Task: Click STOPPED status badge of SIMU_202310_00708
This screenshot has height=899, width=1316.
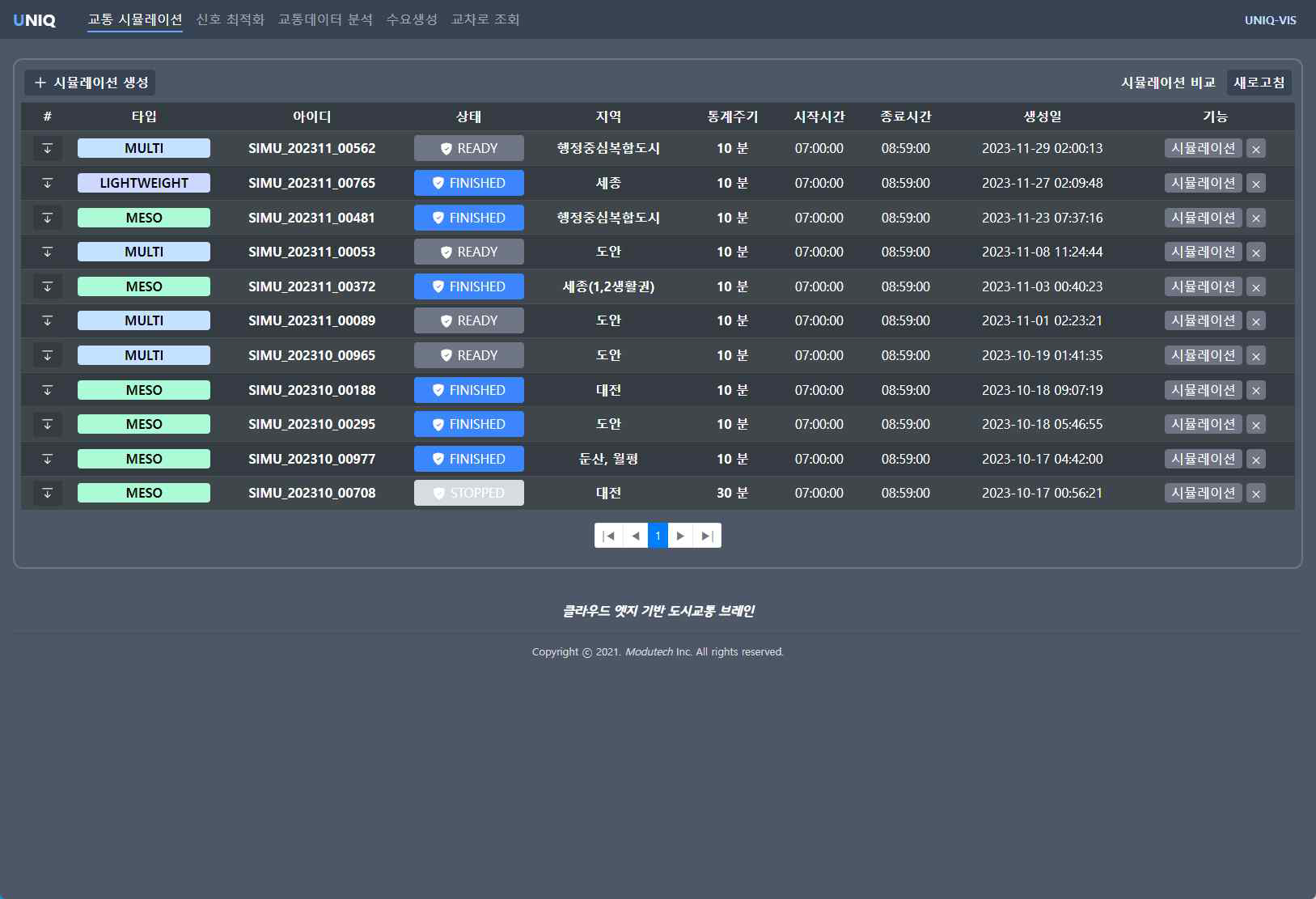Action: (469, 493)
